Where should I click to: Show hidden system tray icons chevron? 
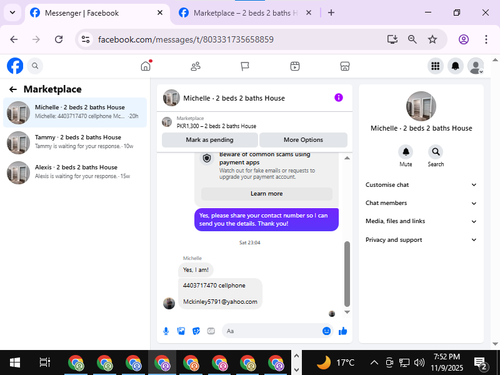pyautogui.click(x=374, y=363)
